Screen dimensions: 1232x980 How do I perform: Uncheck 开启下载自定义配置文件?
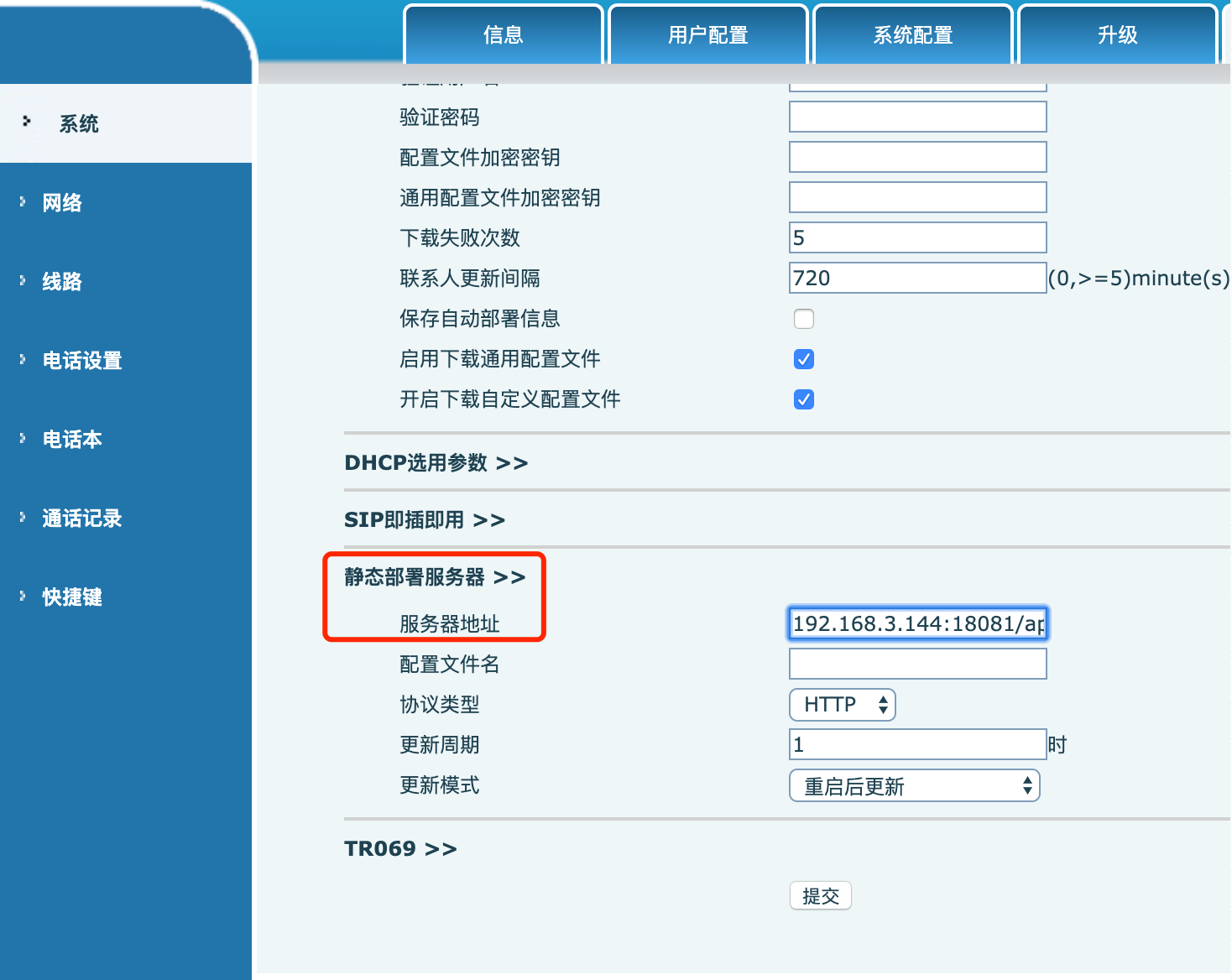tap(804, 399)
